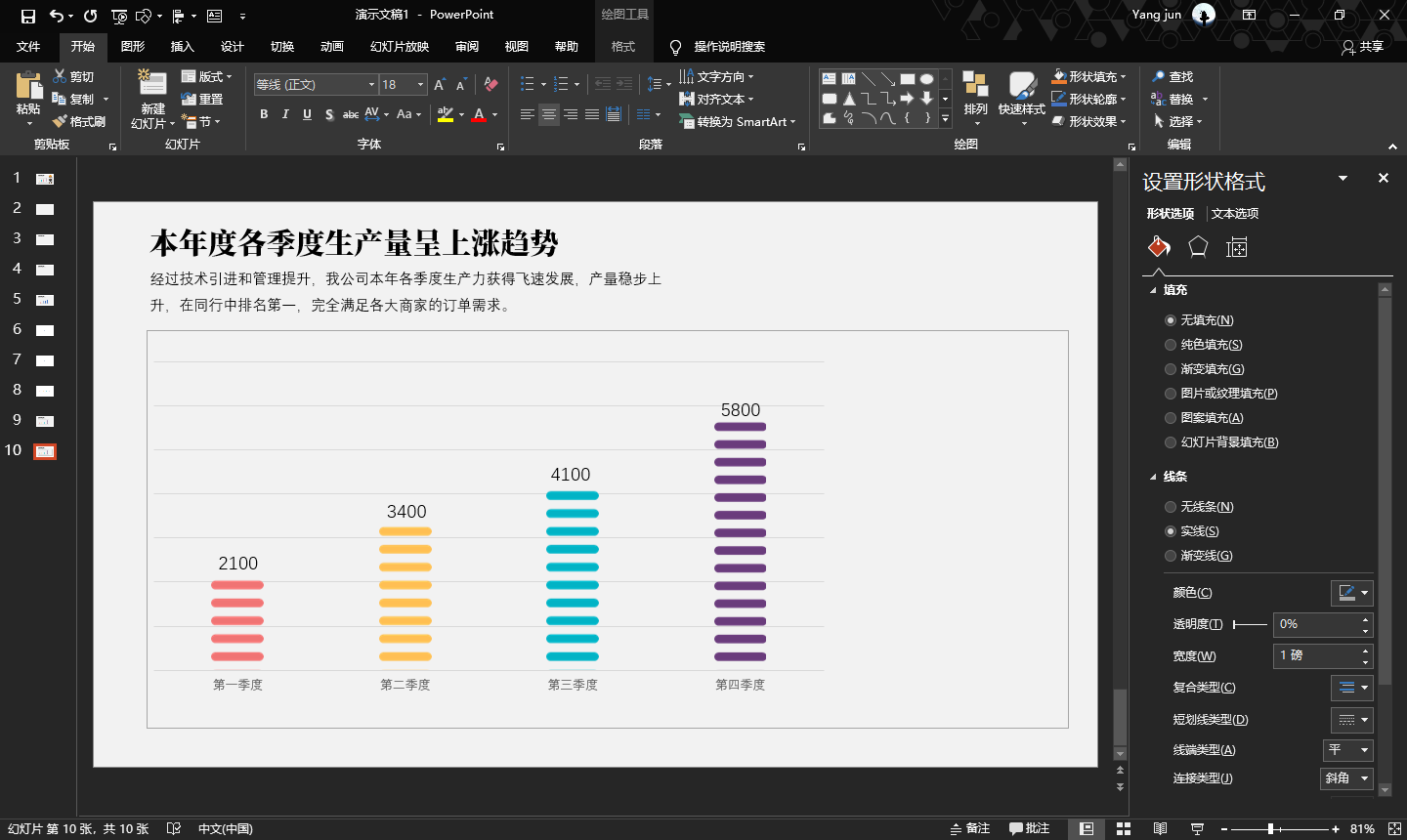Collapse the Fill (填充) section

(1153, 290)
